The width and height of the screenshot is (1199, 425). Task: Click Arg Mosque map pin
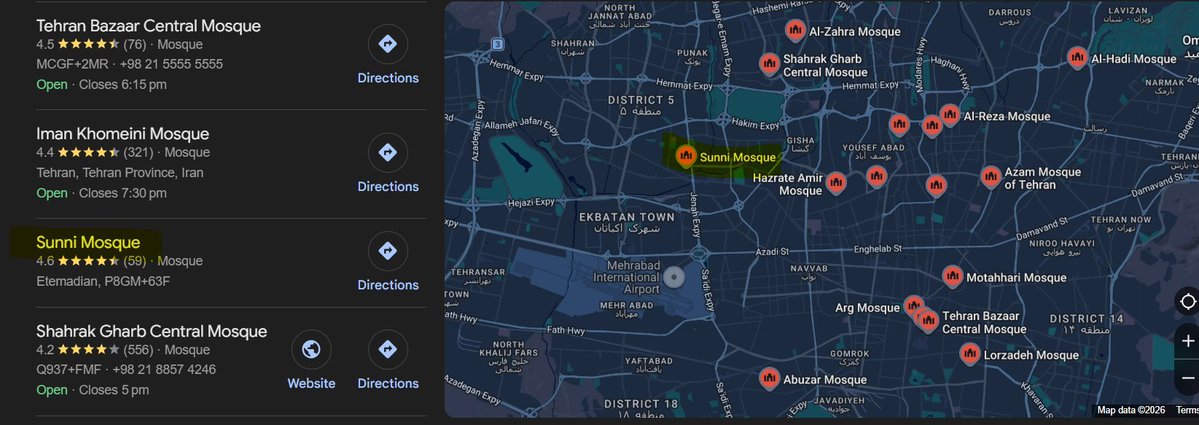point(912,307)
